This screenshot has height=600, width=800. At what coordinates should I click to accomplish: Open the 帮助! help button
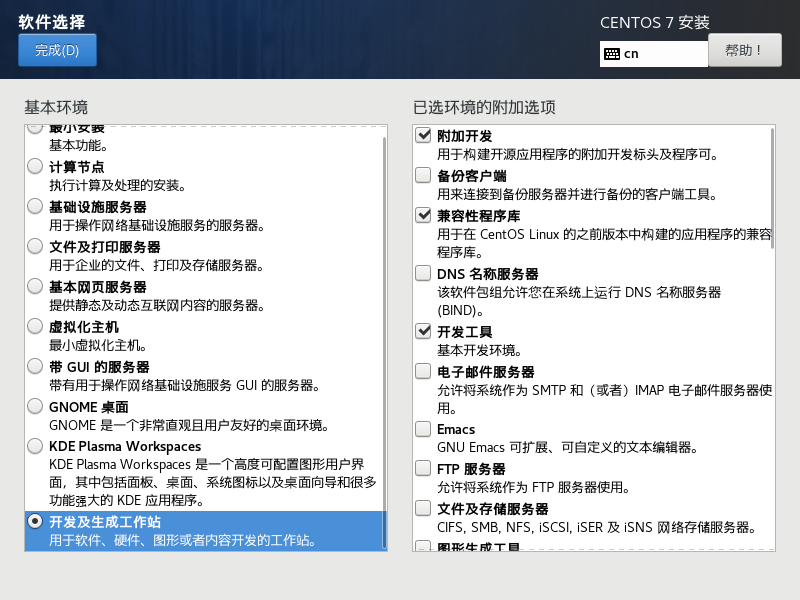(744, 50)
